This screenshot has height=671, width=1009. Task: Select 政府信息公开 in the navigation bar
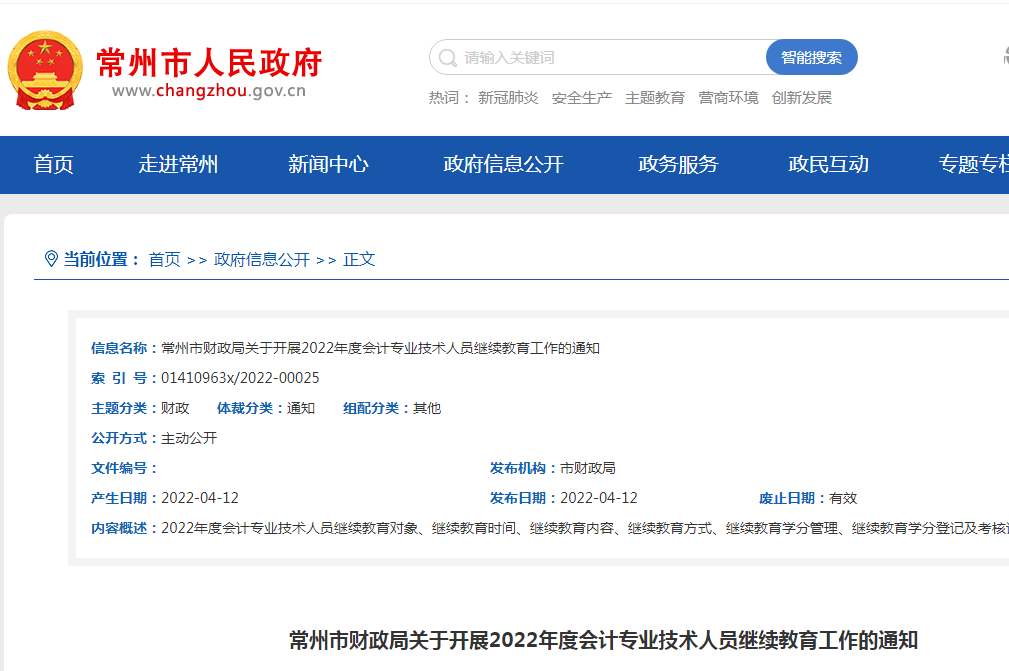coord(503,165)
